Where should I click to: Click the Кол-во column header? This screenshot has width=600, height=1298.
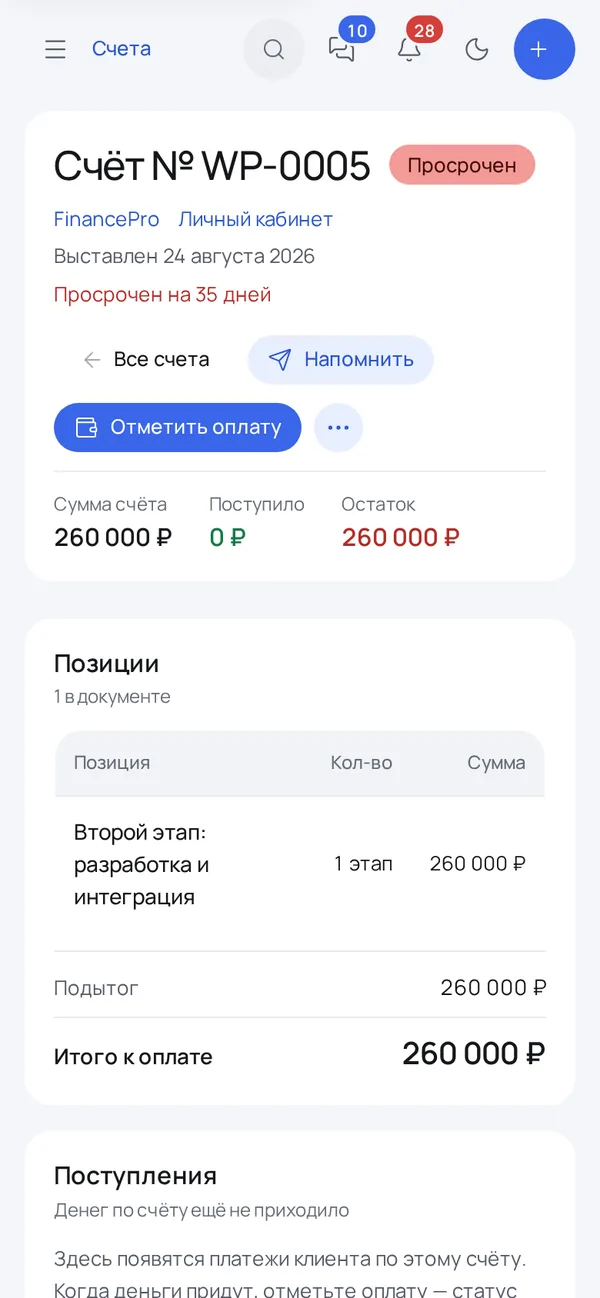pyautogui.click(x=361, y=763)
